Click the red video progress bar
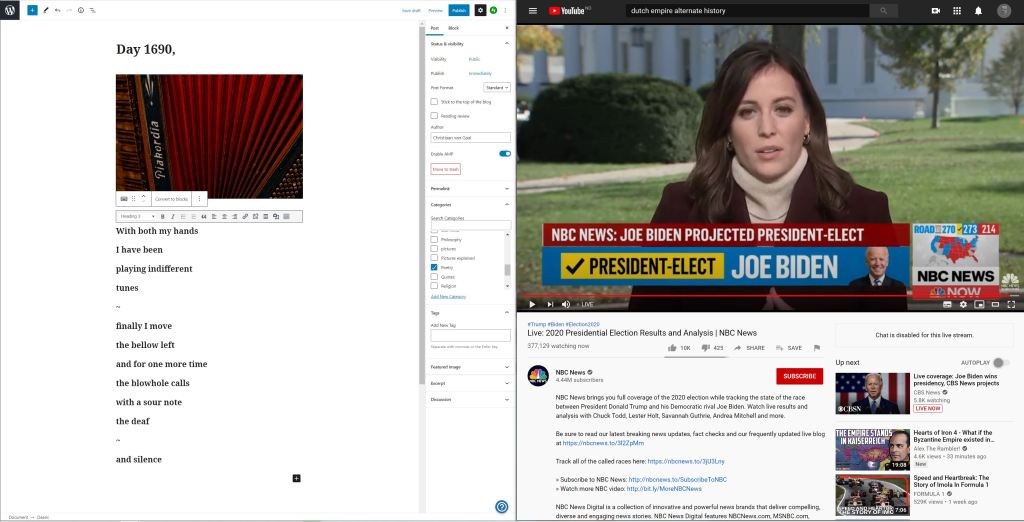Image resolution: width=1024 pixels, height=522 pixels. 700,295
